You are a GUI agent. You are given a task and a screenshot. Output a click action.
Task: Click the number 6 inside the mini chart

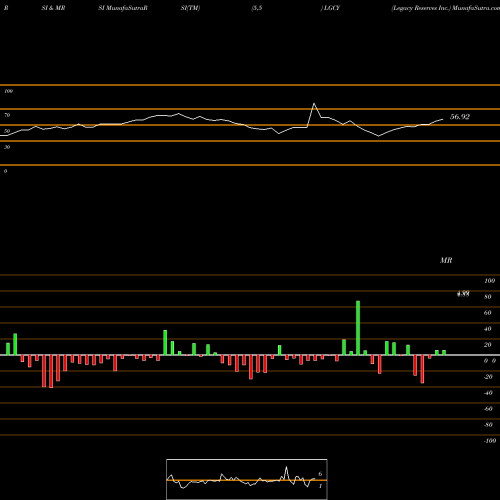[x=320, y=474]
